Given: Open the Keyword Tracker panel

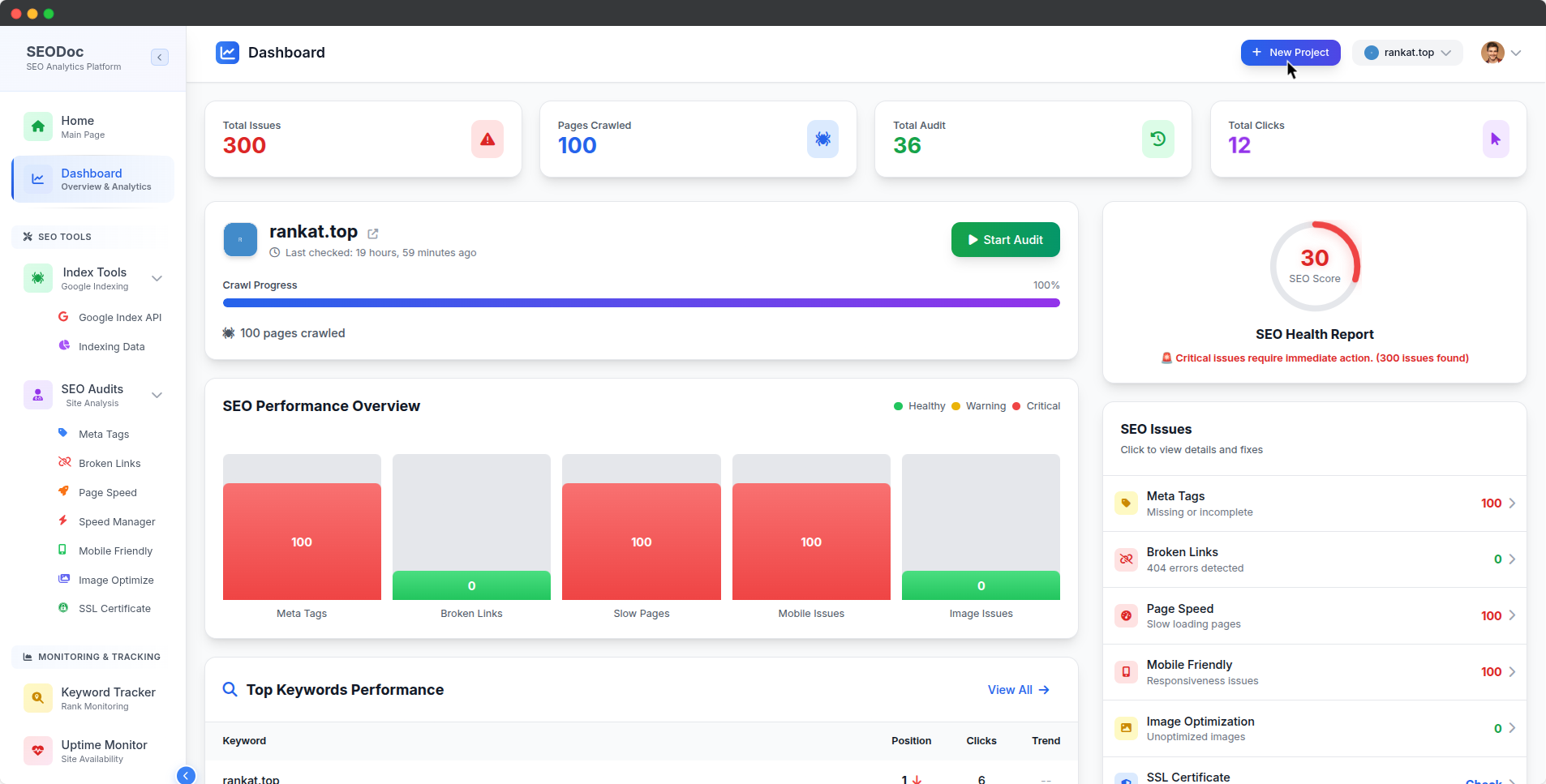Looking at the screenshot, I should point(108,697).
